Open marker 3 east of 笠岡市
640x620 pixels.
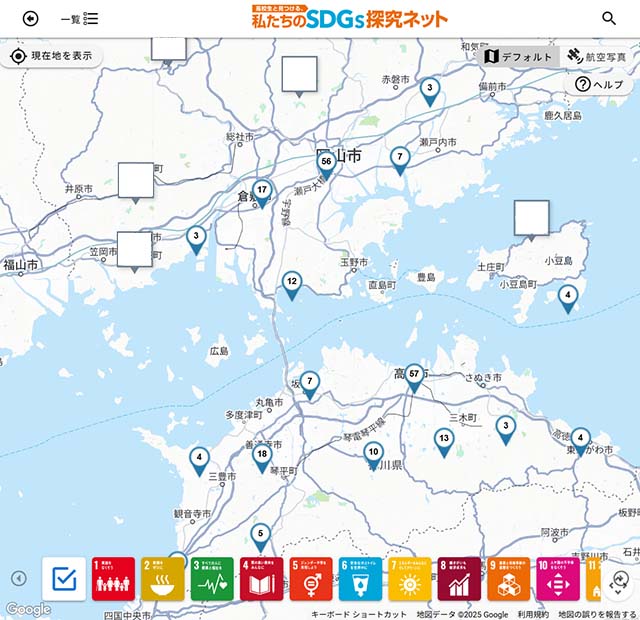point(196,241)
